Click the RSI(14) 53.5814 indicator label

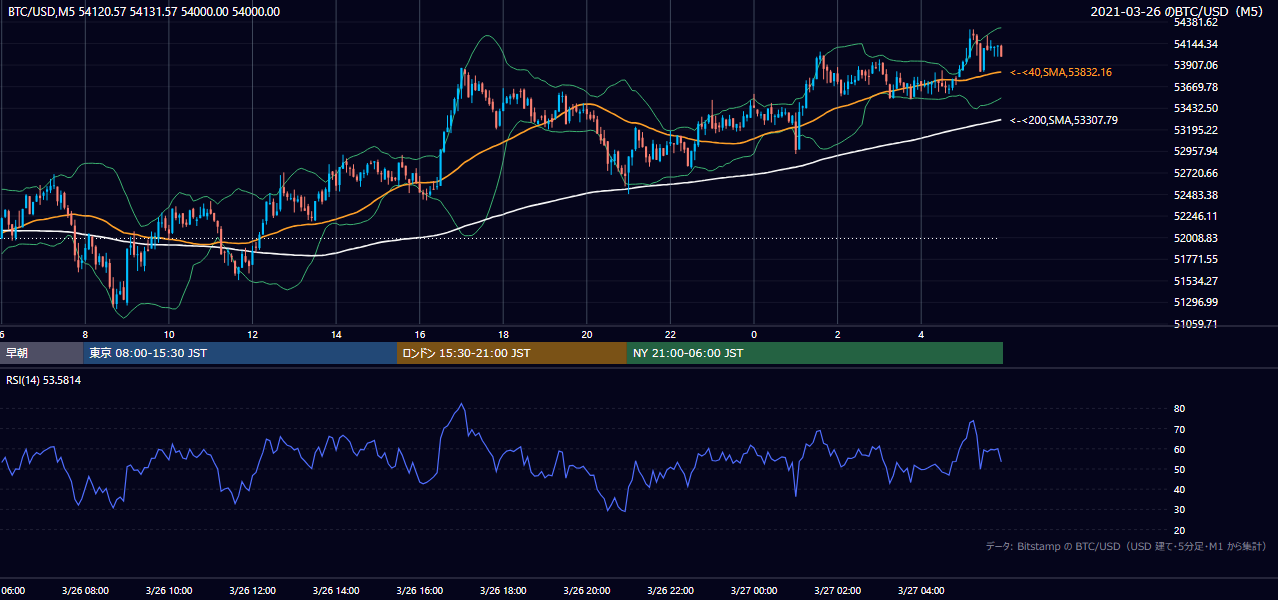[x=44, y=380]
